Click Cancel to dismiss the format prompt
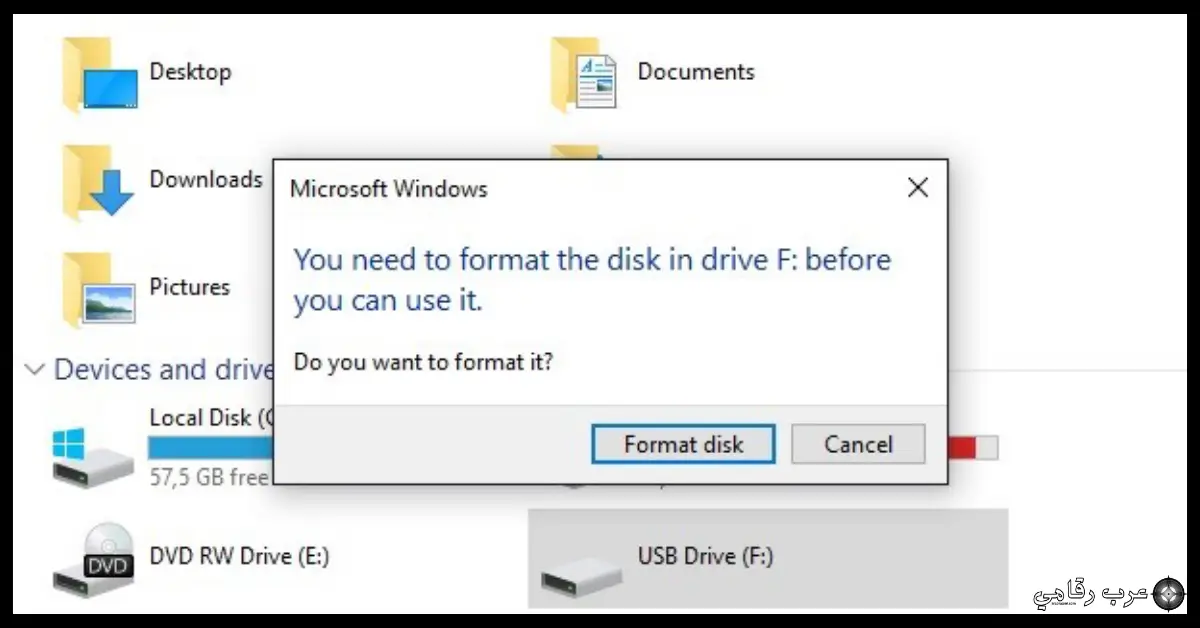 (858, 444)
